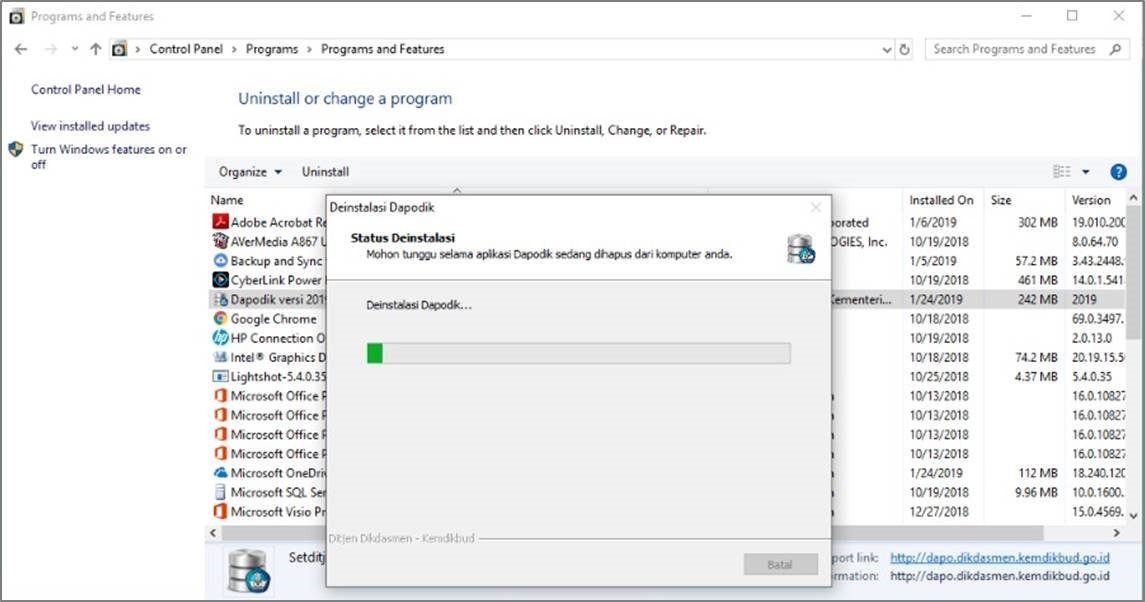The height and width of the screenshot is (602, 1145).
Task: Open the view options dropdown arrow
Action: click(x=1086, y=172)
